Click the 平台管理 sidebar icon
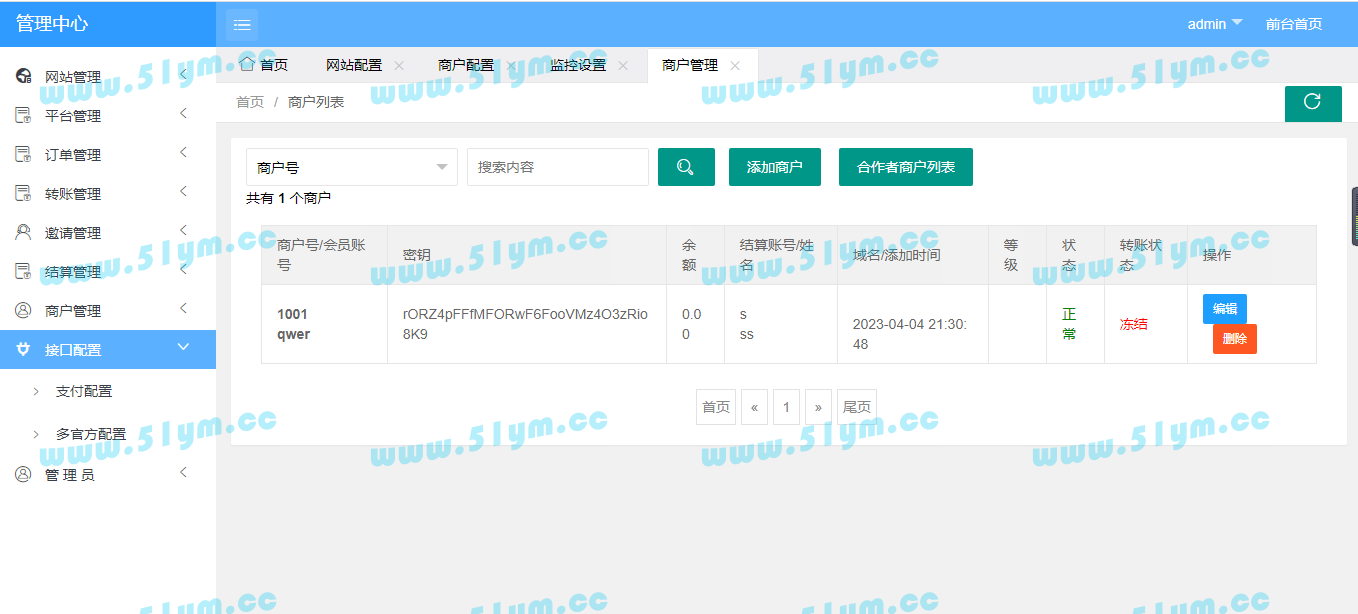 point(23,115)
